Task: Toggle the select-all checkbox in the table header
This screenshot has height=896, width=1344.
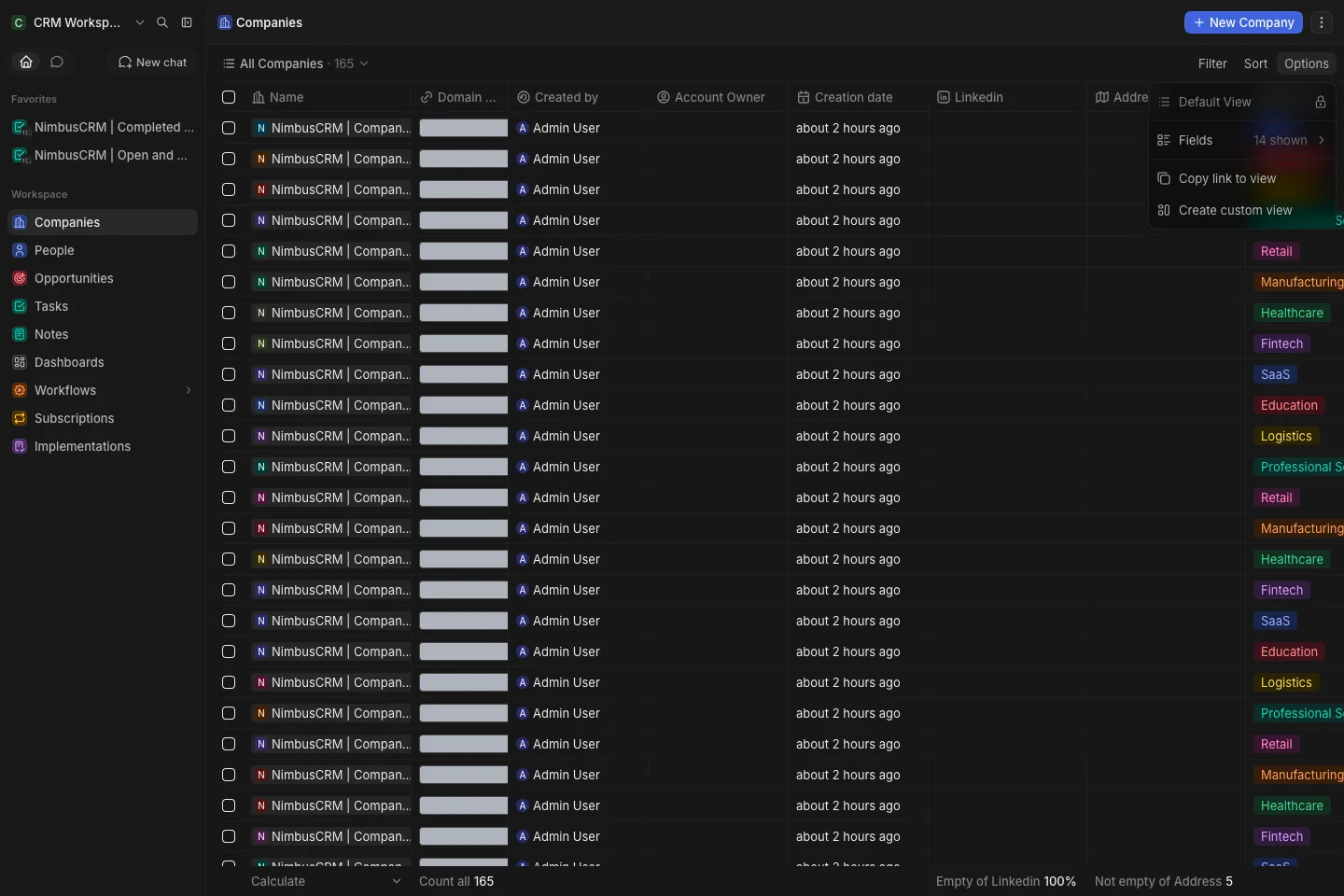Action: (229, 97)
